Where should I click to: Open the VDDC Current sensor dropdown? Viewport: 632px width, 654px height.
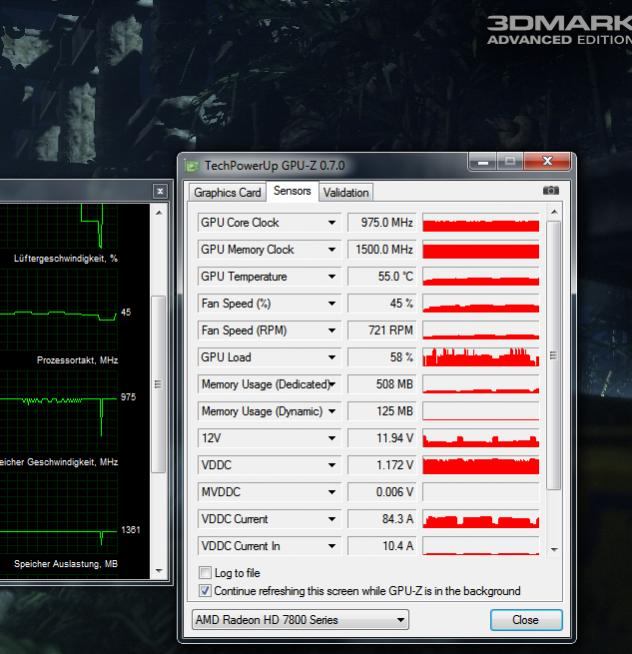[x=332, y=519]
